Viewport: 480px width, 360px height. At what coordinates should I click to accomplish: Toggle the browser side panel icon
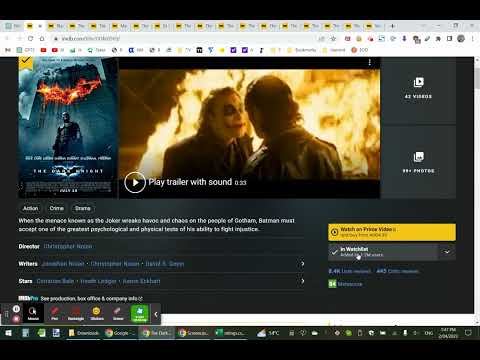tap(449, 39)
